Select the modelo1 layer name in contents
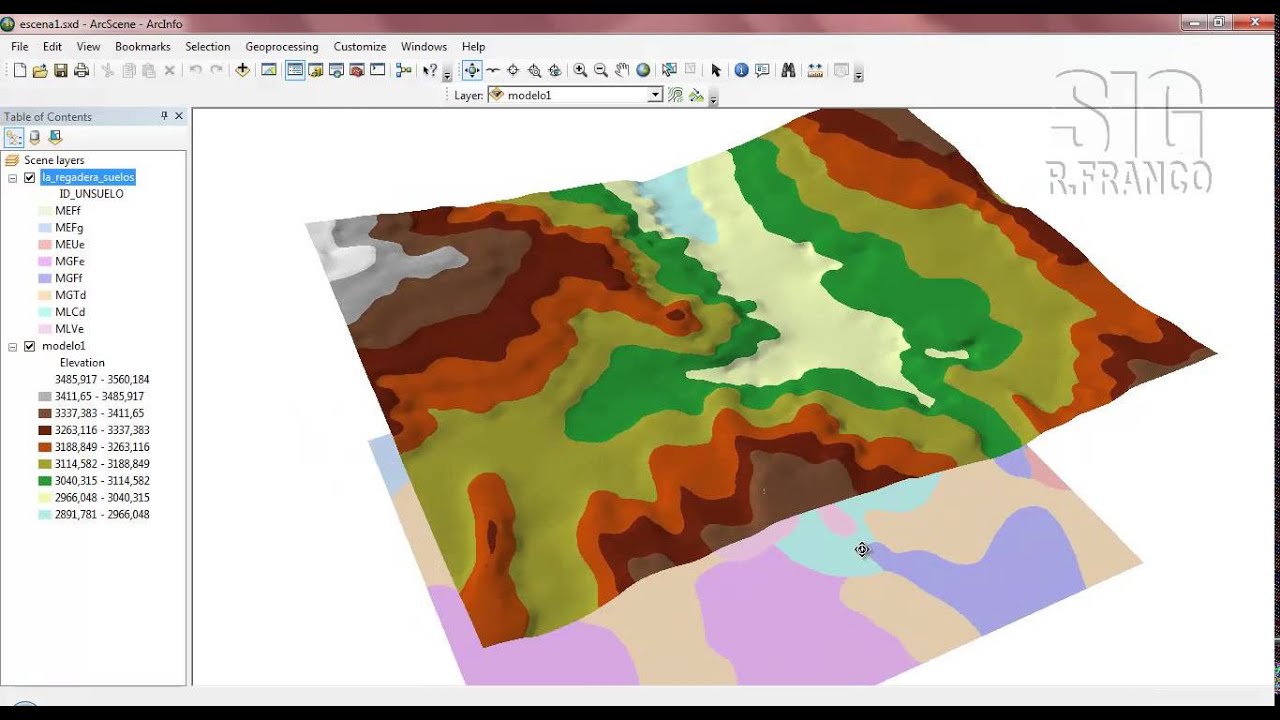This screenshot has width=1280, height=720. 64,346
